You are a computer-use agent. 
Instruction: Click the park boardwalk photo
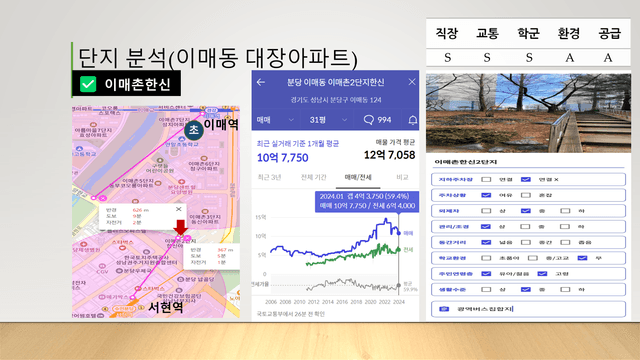528,113
